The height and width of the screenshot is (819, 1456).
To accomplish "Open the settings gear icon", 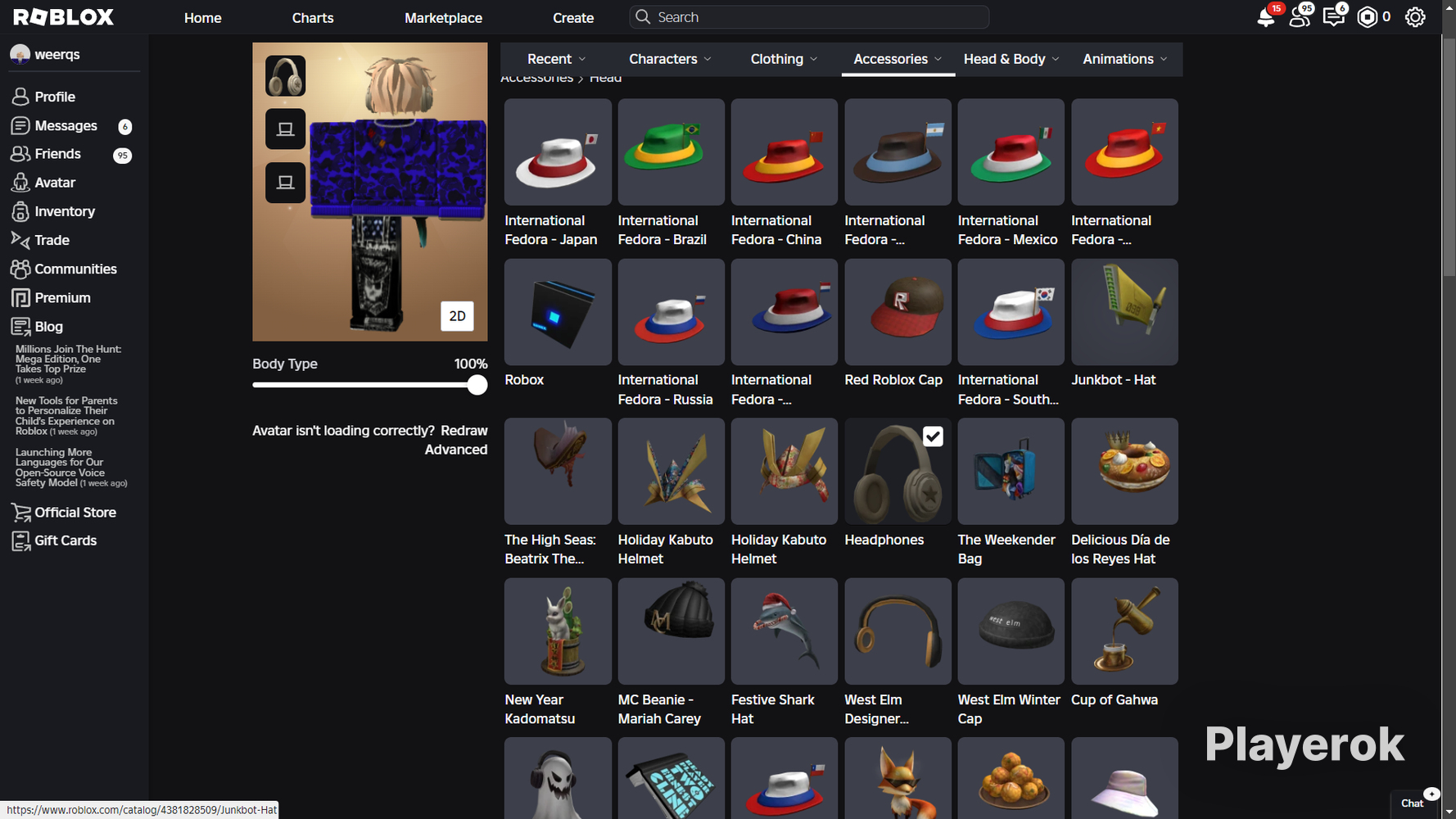I will (1415, 17).
